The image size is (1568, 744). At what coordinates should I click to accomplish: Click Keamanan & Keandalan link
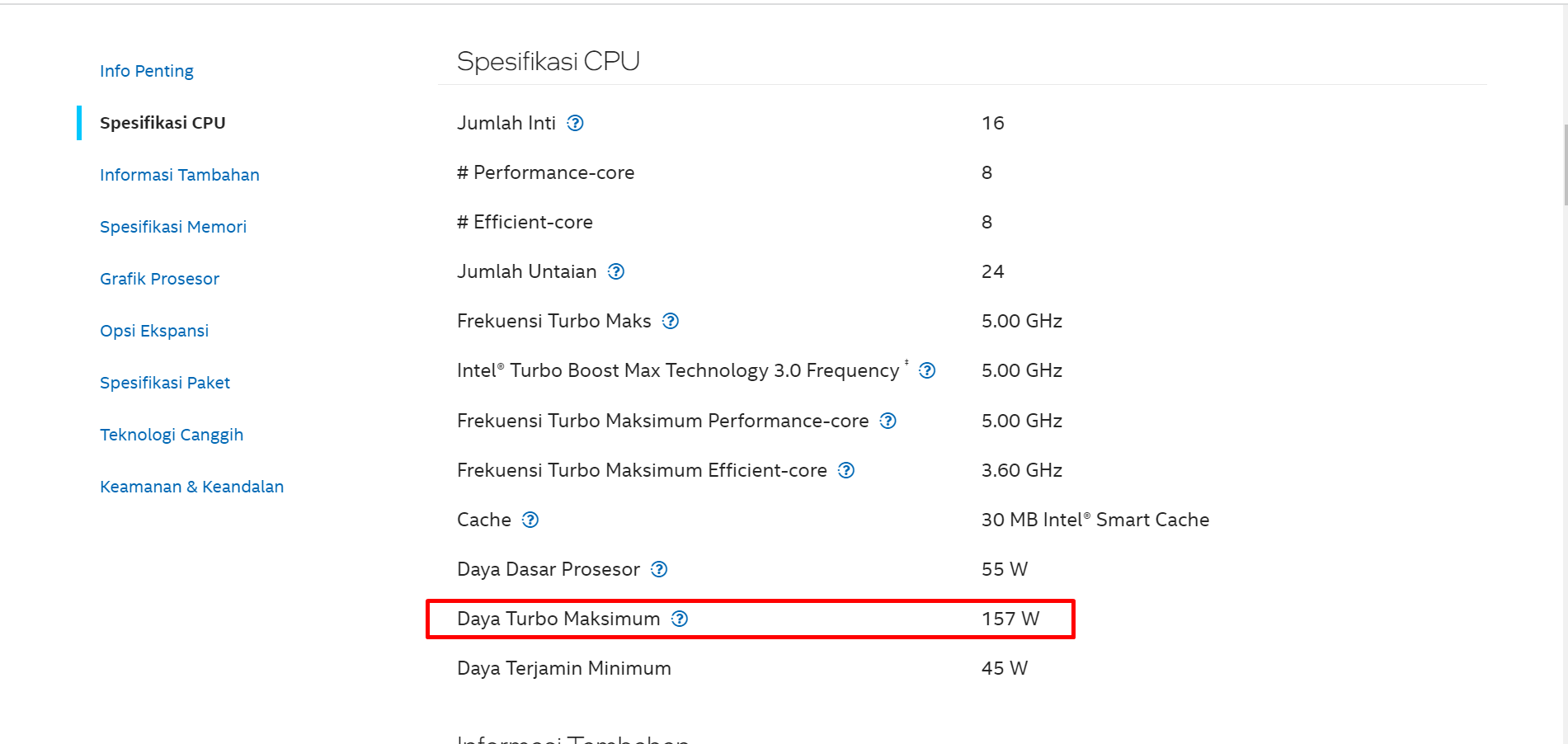[x=192, y=487]
